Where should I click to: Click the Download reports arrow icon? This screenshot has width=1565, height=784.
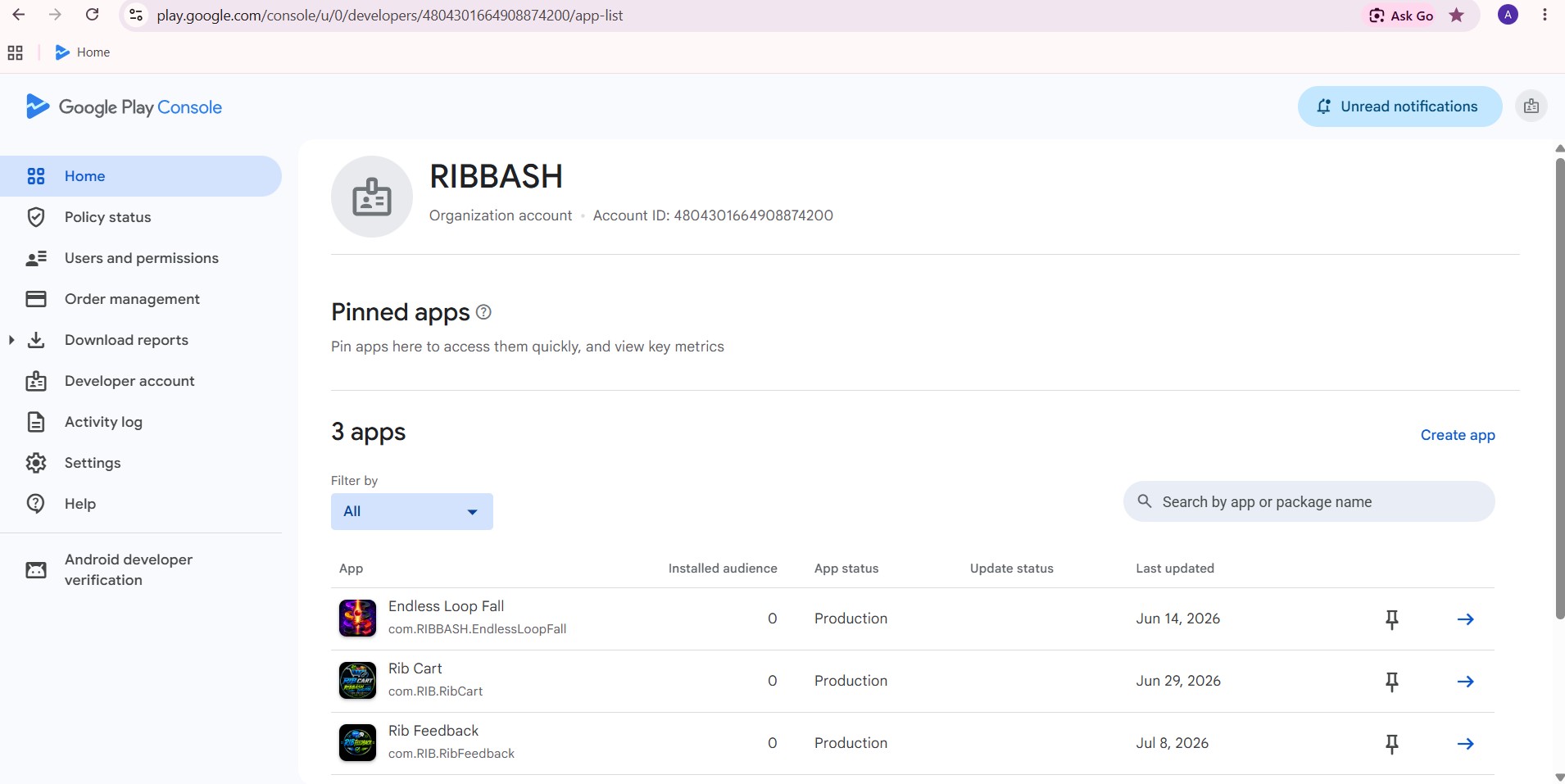36,340
